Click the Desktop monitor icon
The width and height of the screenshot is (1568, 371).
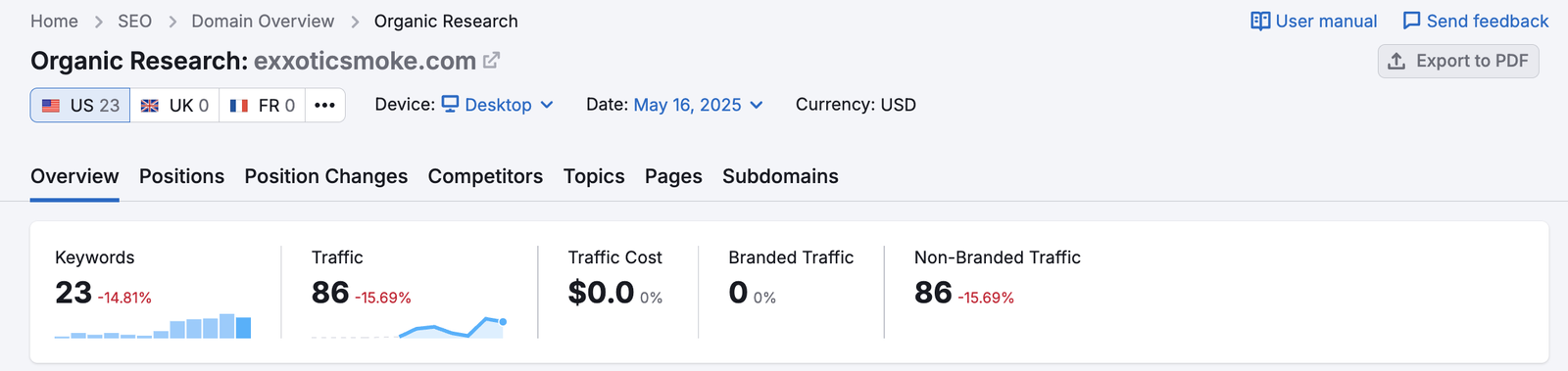(450, 104)
